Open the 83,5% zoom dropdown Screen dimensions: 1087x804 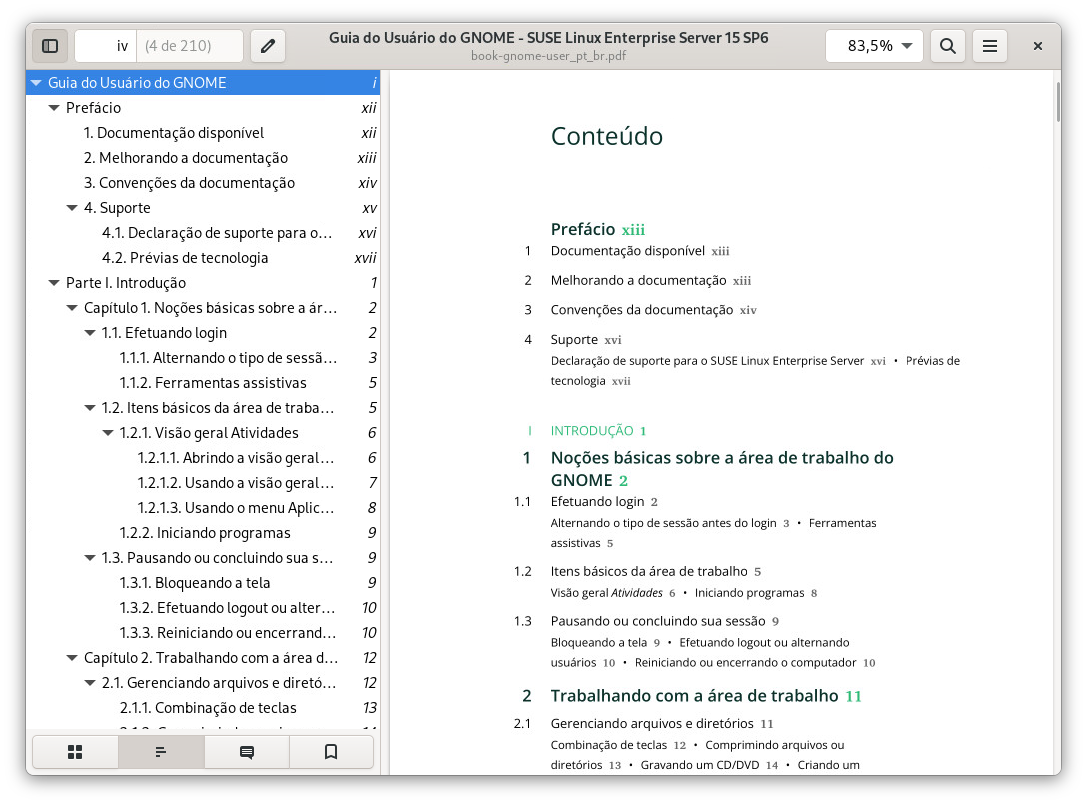pyautogui.click(x=874, y=46)
